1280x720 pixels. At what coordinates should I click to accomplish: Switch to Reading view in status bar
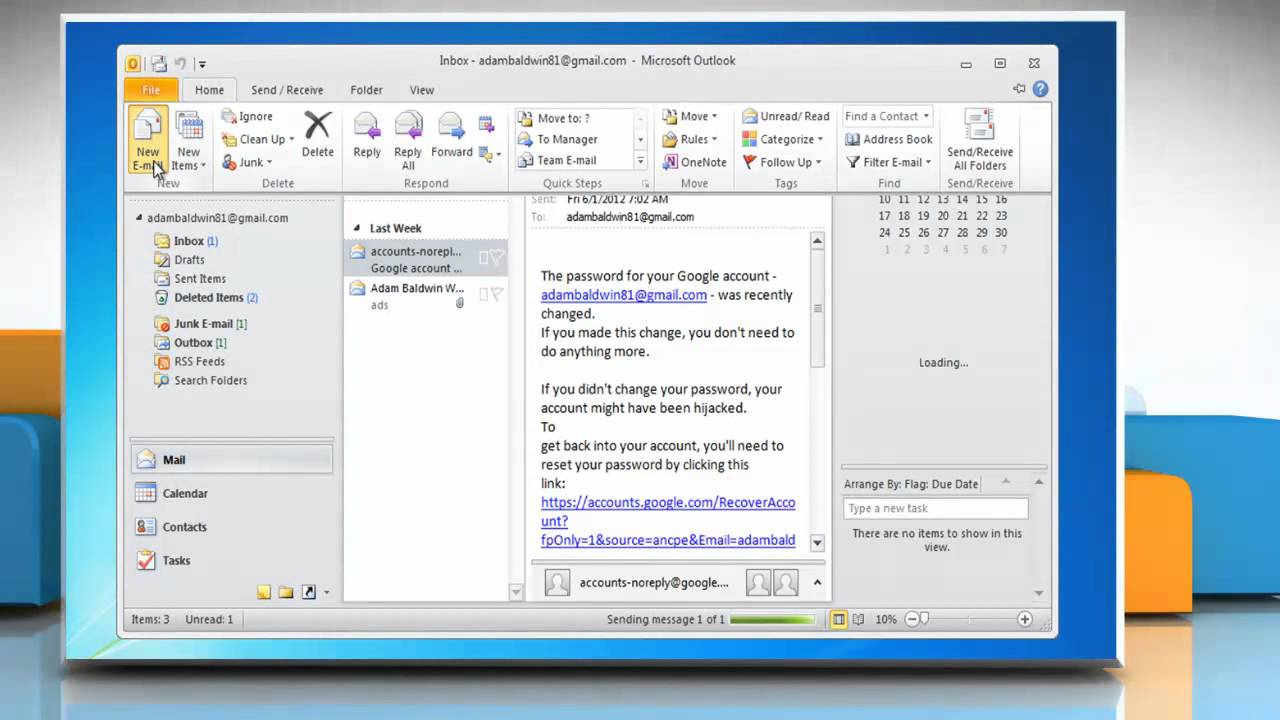tap(858, 620)
